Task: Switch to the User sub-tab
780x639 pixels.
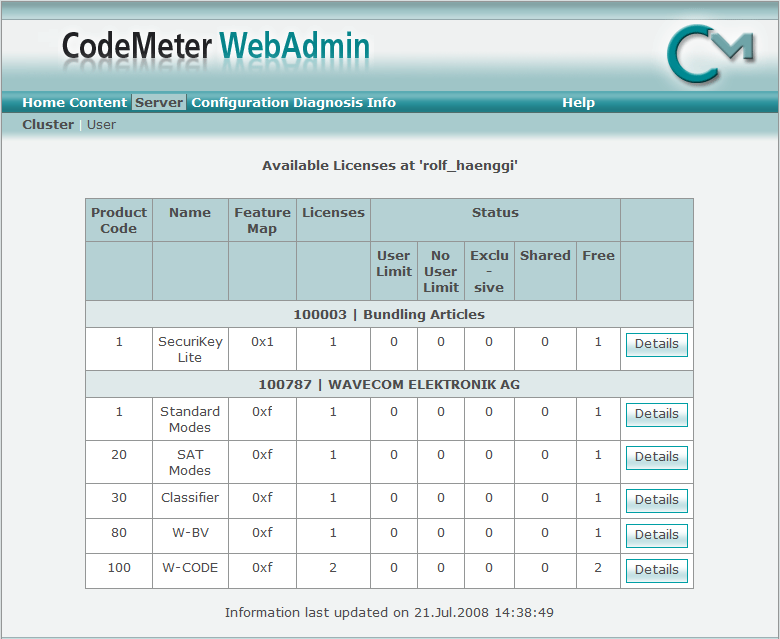Action: pos(101,125)
